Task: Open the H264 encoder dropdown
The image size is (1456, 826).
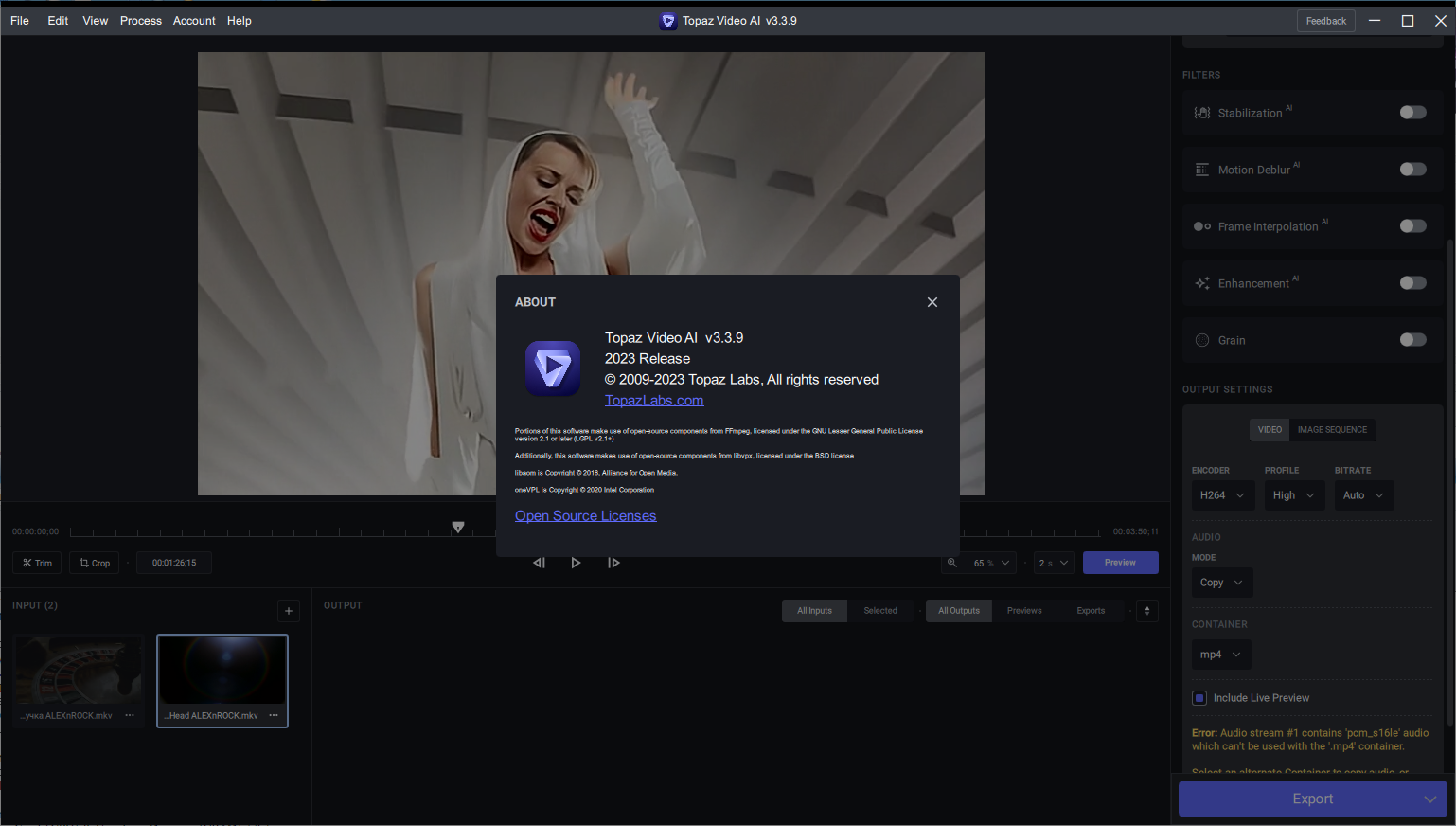Action: tap(1223, 495)
